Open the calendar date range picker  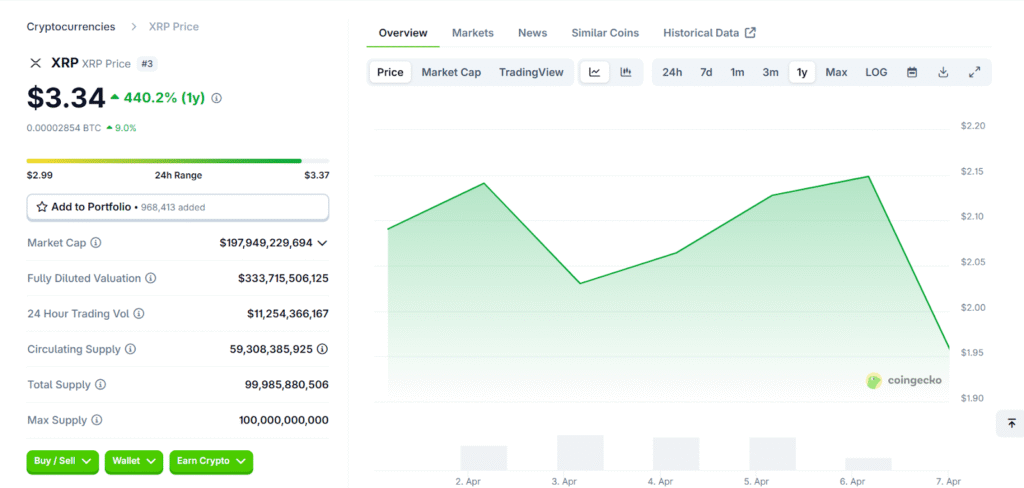tap(912, 73)
